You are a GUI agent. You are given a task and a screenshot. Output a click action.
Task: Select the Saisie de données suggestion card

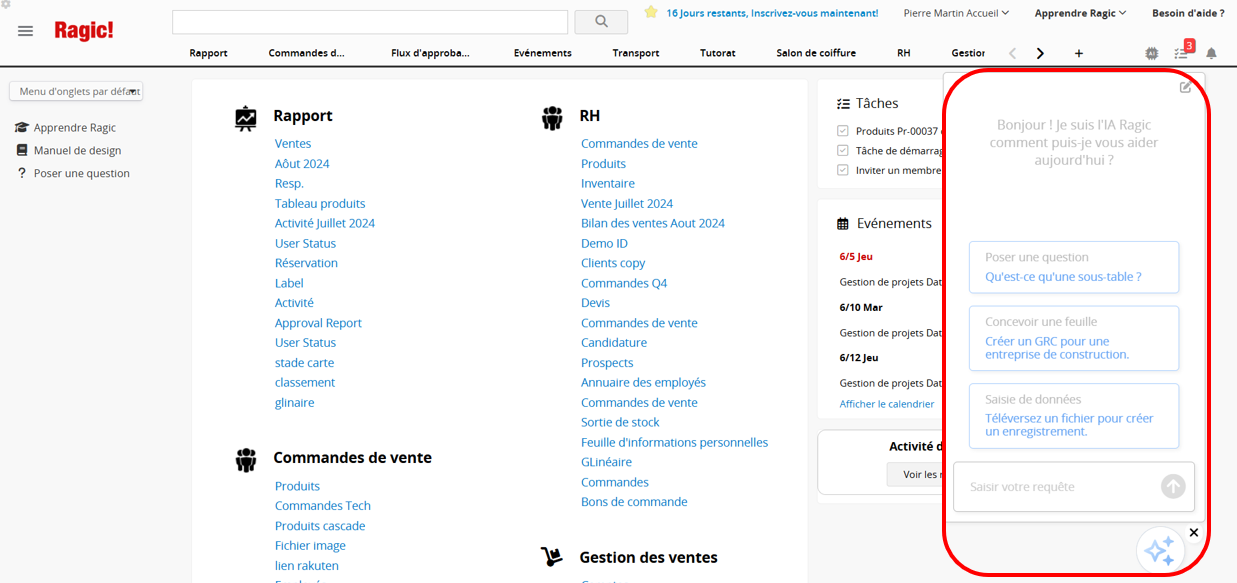click(x=1074, y=416)
